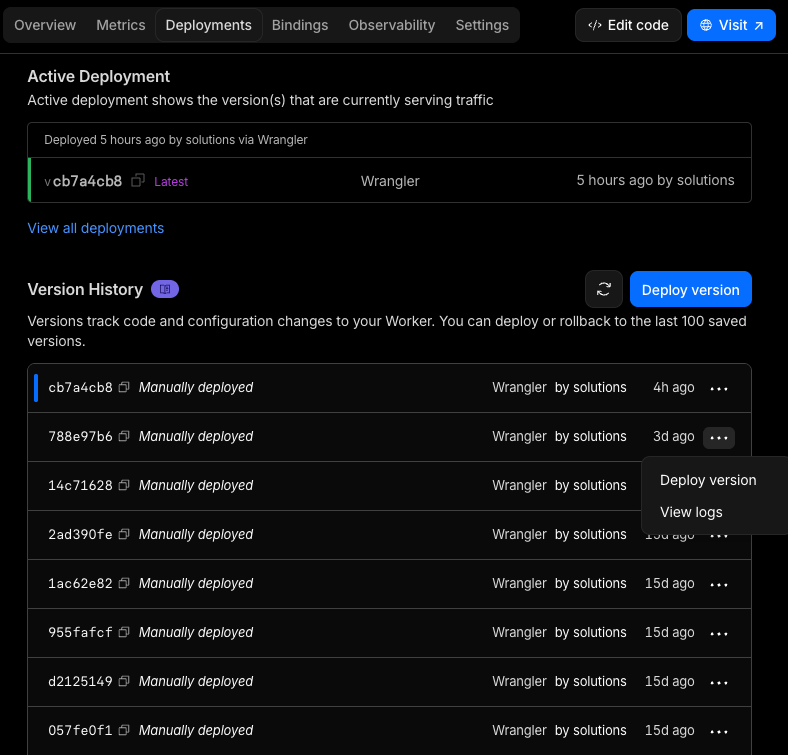788x755 pixels.
Task: Click '3d ago' timestamp for 788e97b6
Action: coord(673,436)
